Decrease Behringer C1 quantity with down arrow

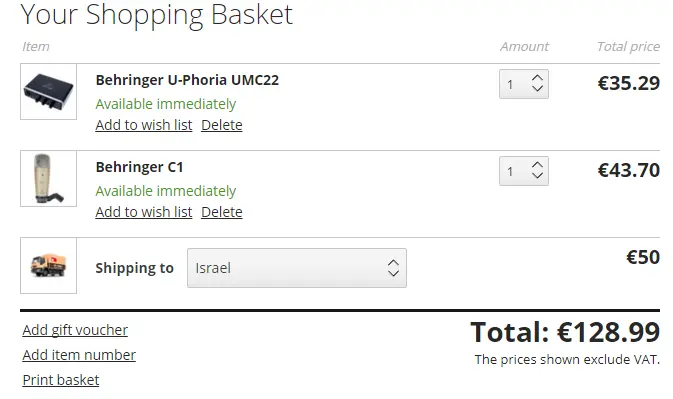537,175
